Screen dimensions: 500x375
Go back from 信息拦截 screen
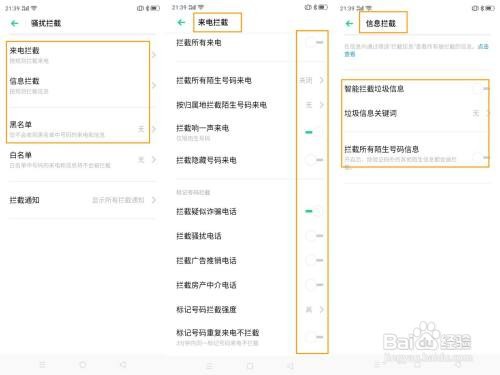(349, 23)
